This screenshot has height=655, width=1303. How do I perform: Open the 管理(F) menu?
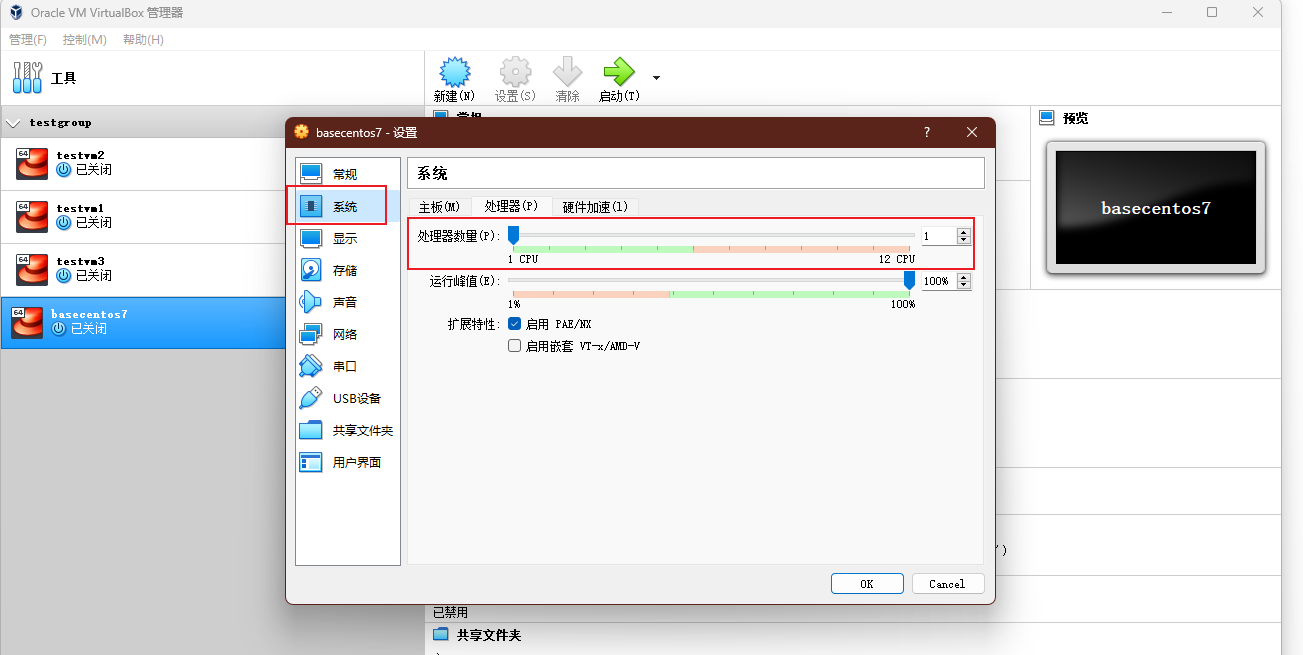[x=28, y=40]
